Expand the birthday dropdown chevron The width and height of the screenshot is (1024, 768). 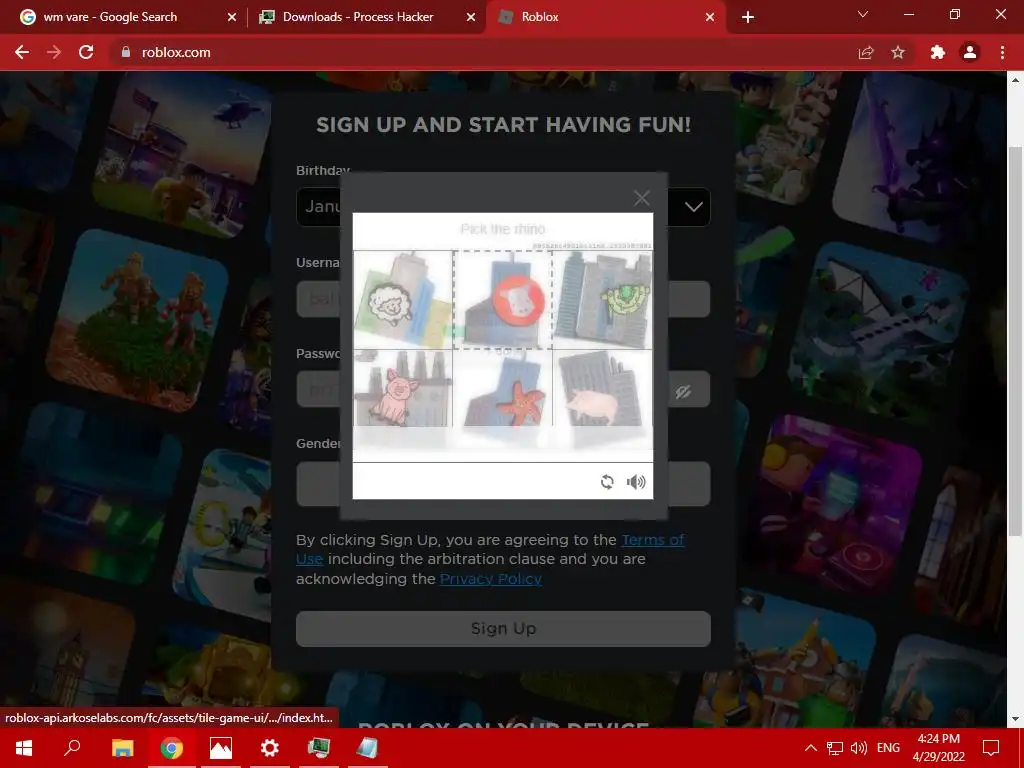694,207
